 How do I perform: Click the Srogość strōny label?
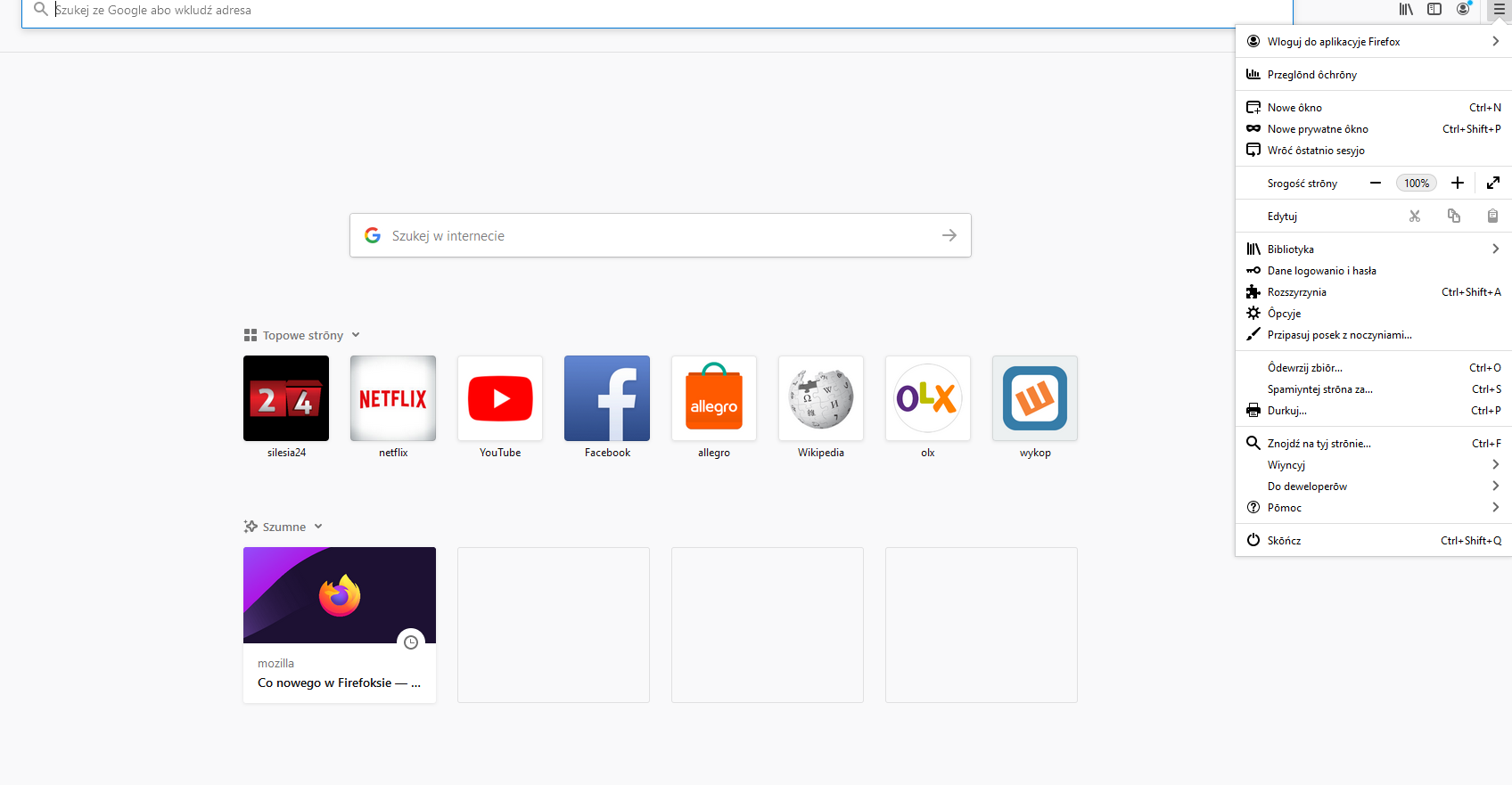1302,184
